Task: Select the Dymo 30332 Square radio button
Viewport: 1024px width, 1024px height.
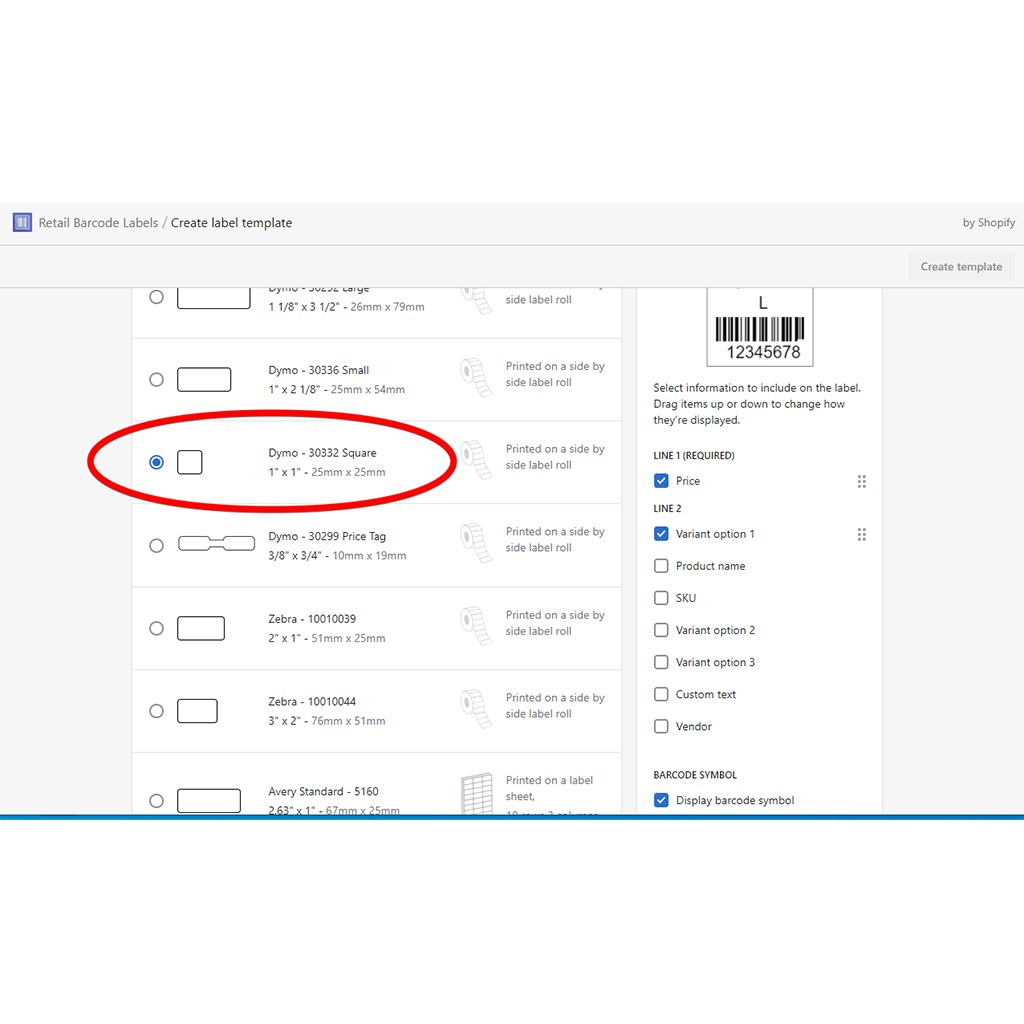Action: point(156,462)
